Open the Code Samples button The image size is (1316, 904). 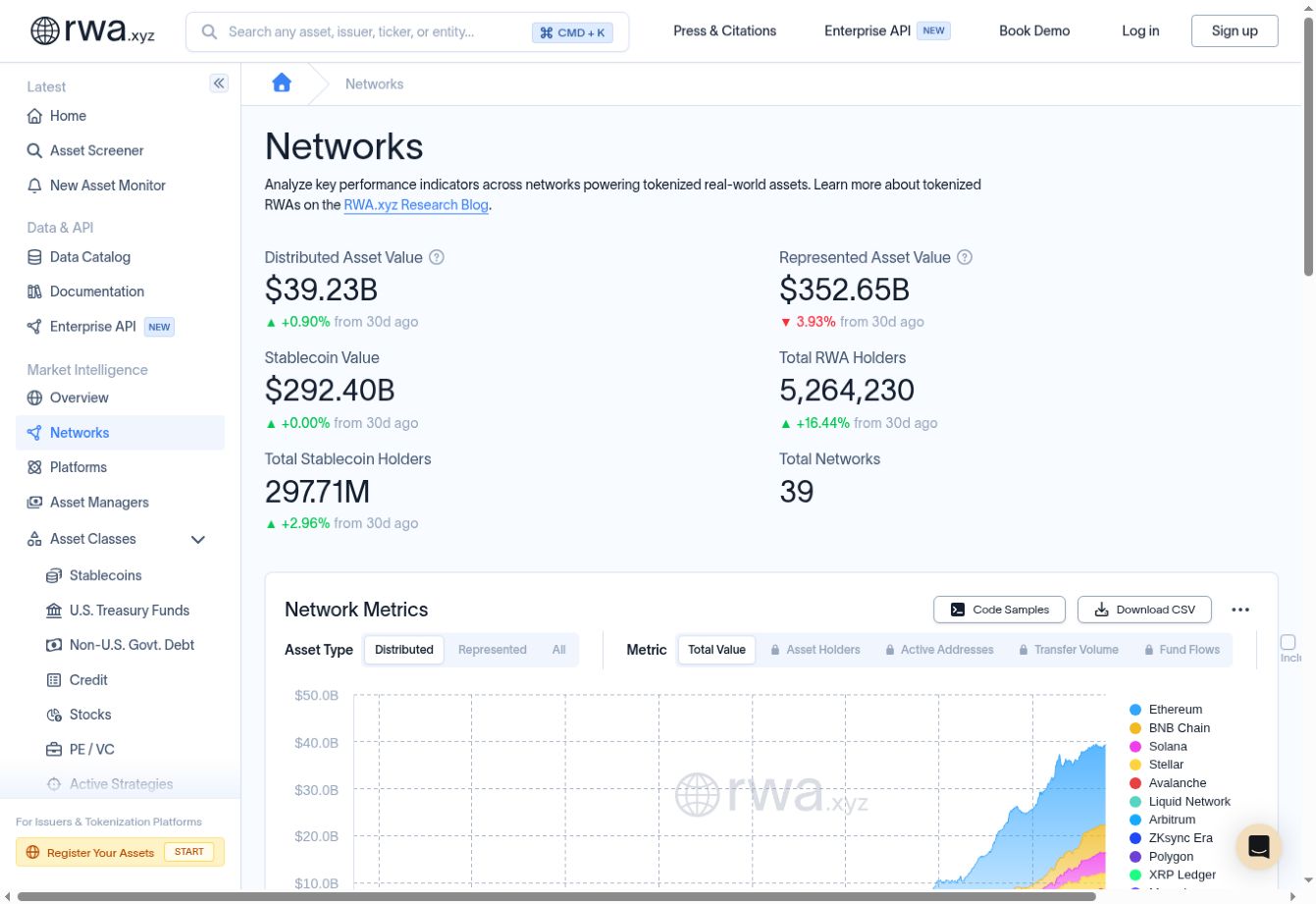click(x=1000, y=610)
